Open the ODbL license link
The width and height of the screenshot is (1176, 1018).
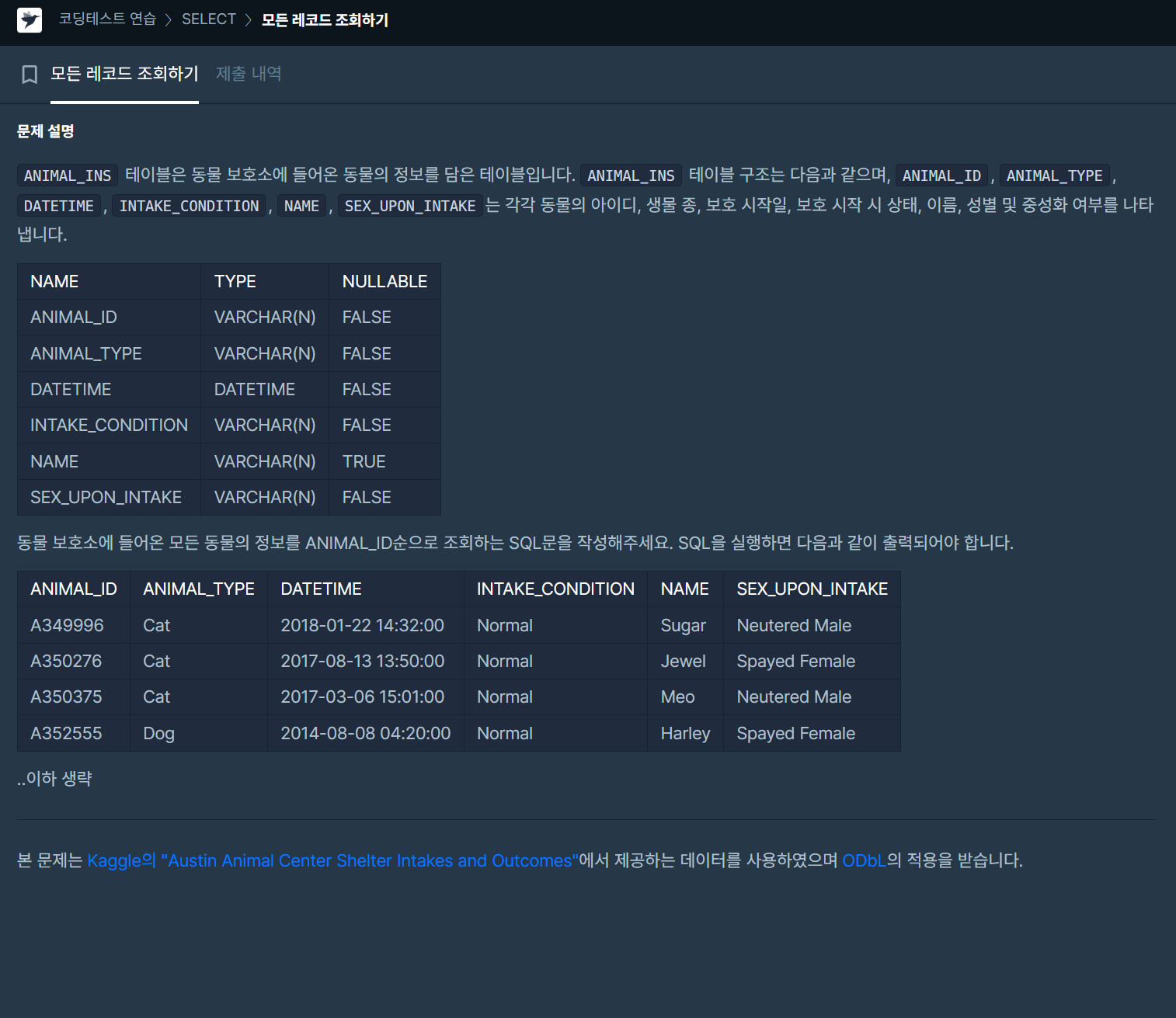864,860
